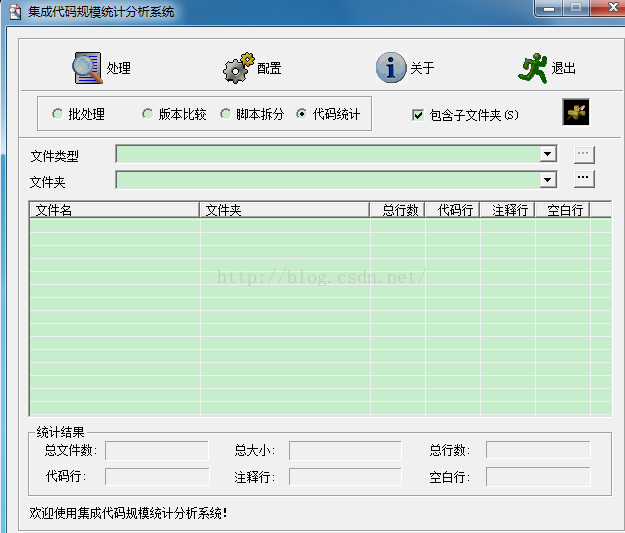Image resolution: width=625 pixels, height=533 pixels.
Task: Expand the 文件夹 dropdown arrow
Action: [x=548, y=180]
